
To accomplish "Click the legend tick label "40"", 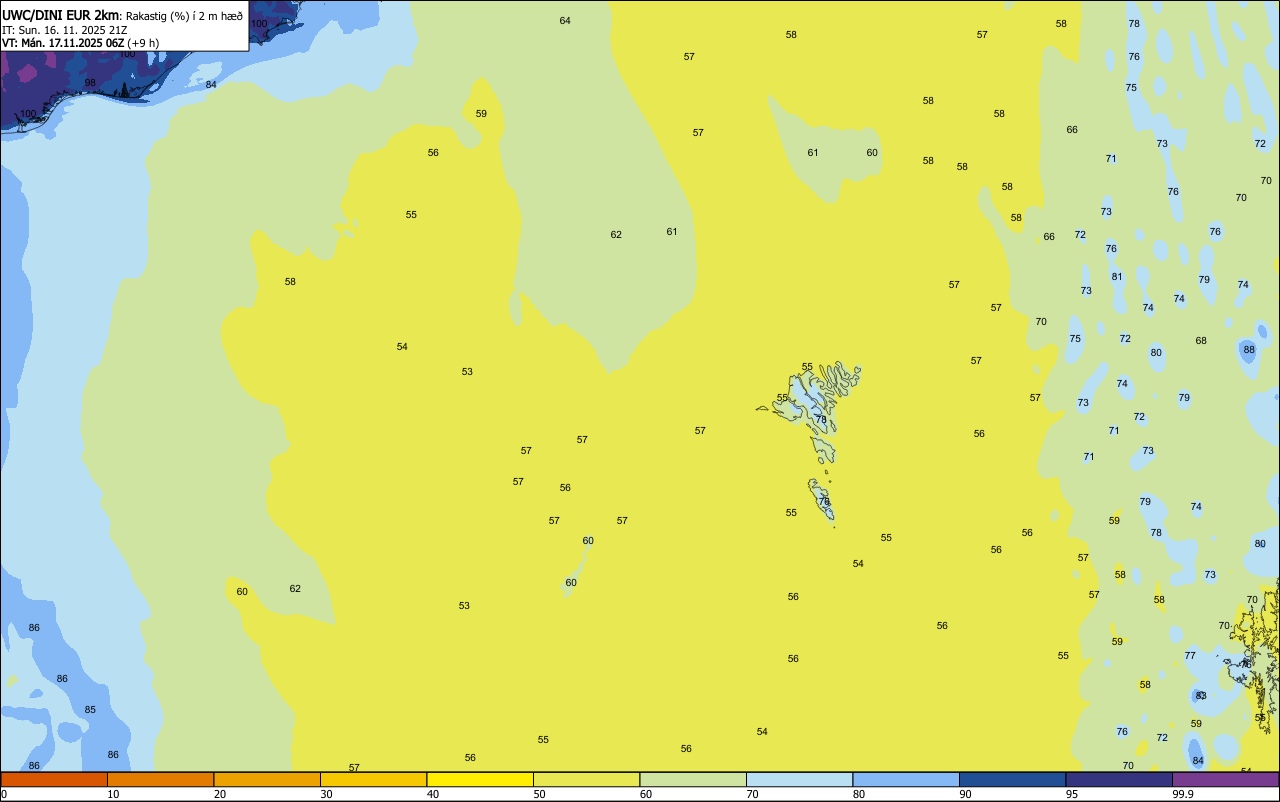I will point(433,794).
